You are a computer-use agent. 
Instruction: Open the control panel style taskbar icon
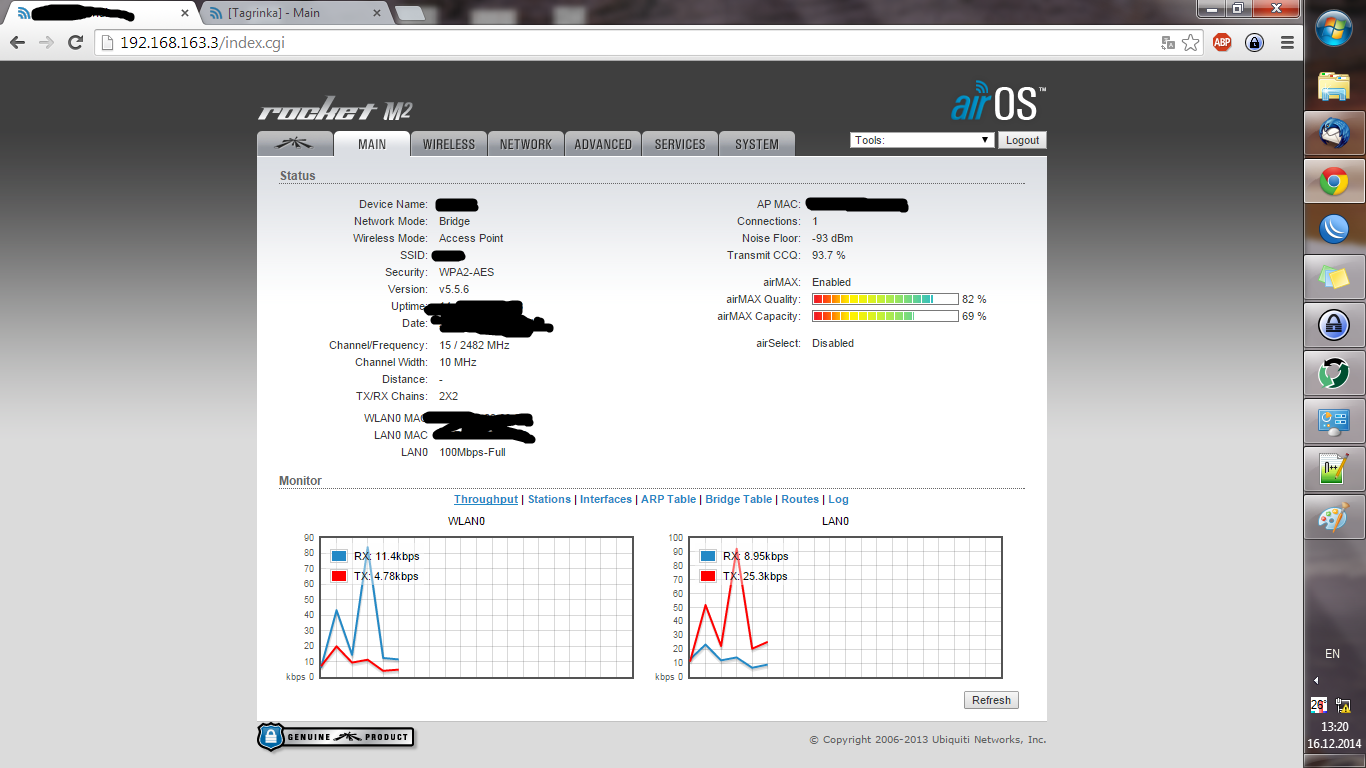pyautogui.click(x=1334, y=421)
